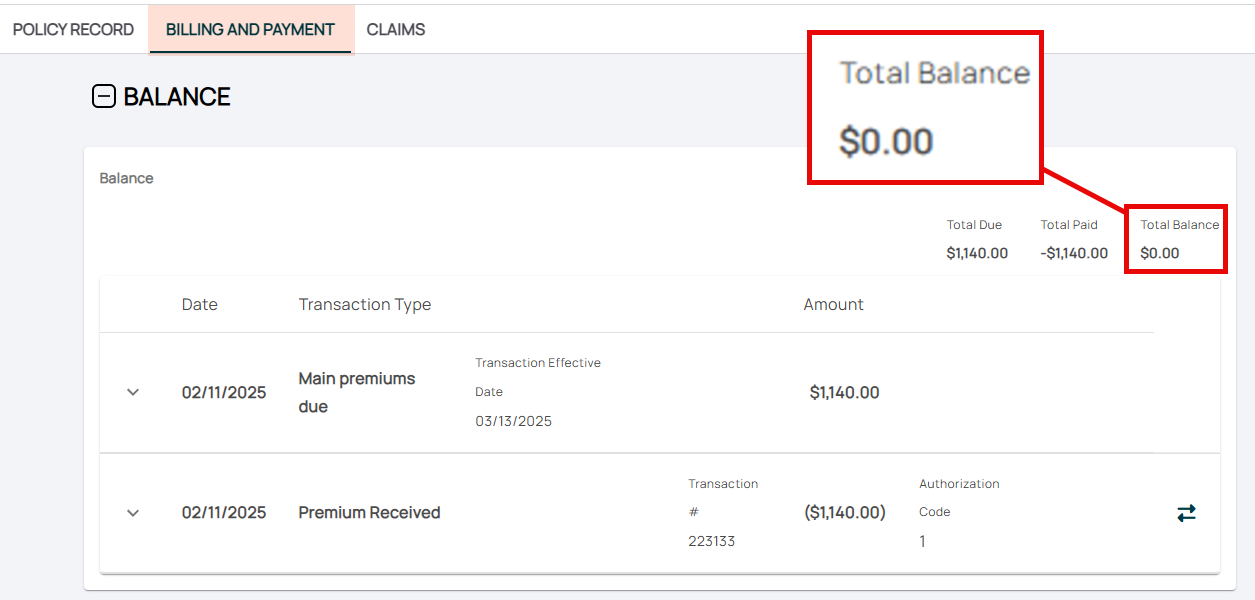Viewport: 1255px width, 600px height.
Task: Select the BILLING AND PAYMENT tab
Action: point(250,30)
